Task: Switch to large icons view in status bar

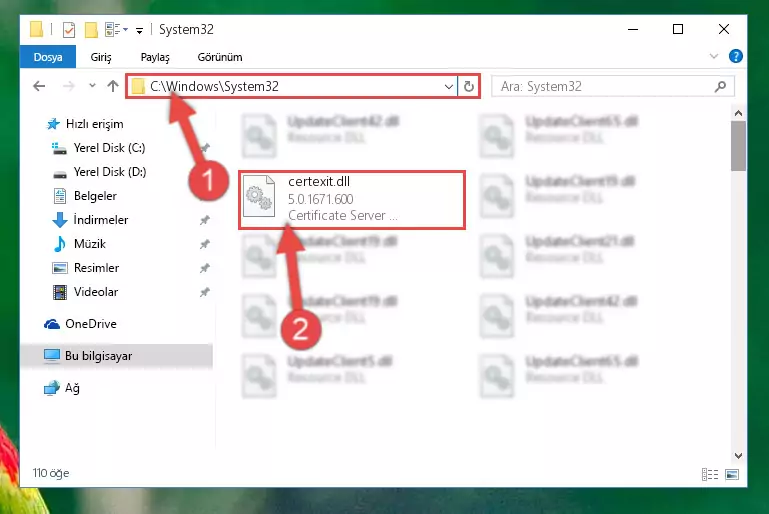Action: click(732, 474)
